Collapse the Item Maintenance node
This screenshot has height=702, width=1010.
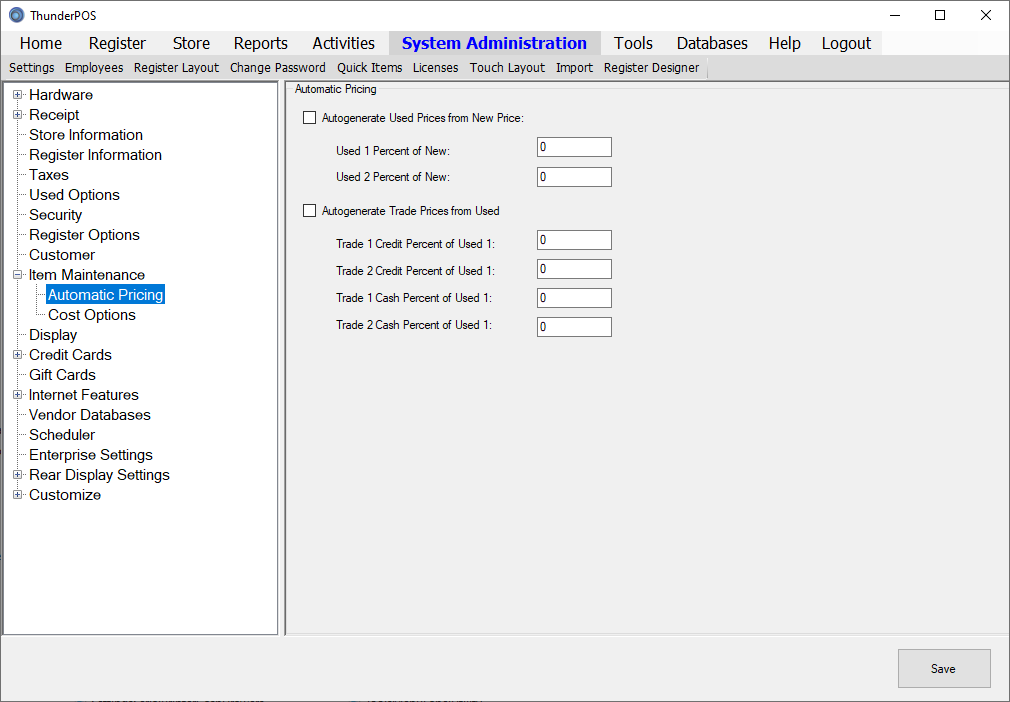point(17,275)
